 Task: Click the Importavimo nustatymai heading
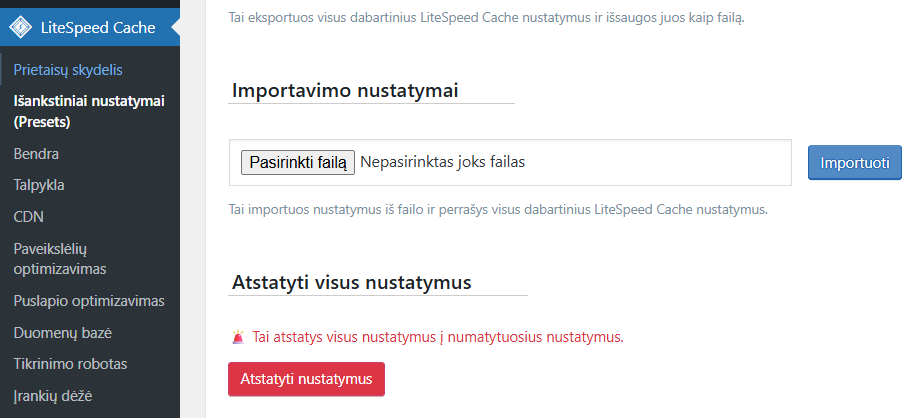[x=345, y=91]
